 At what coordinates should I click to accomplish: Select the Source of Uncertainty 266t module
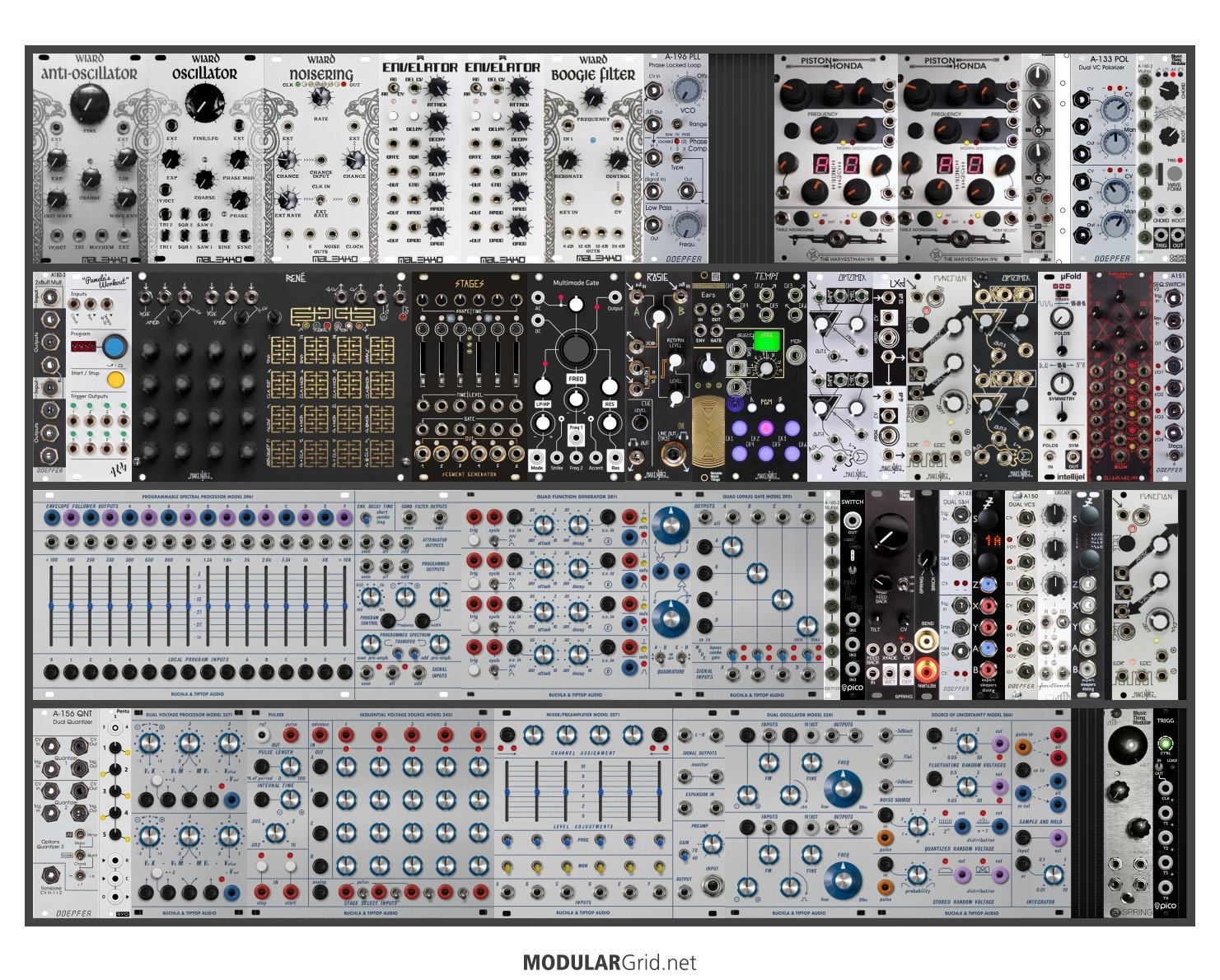(x=972, y=813)
